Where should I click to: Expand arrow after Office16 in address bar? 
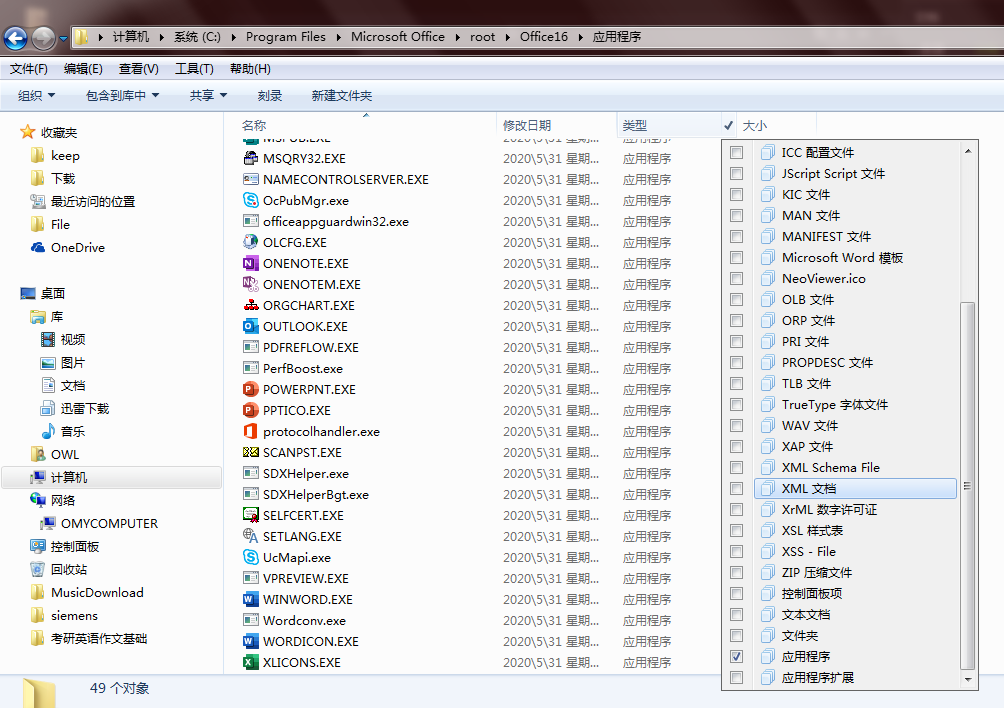[x=580, y=37]
